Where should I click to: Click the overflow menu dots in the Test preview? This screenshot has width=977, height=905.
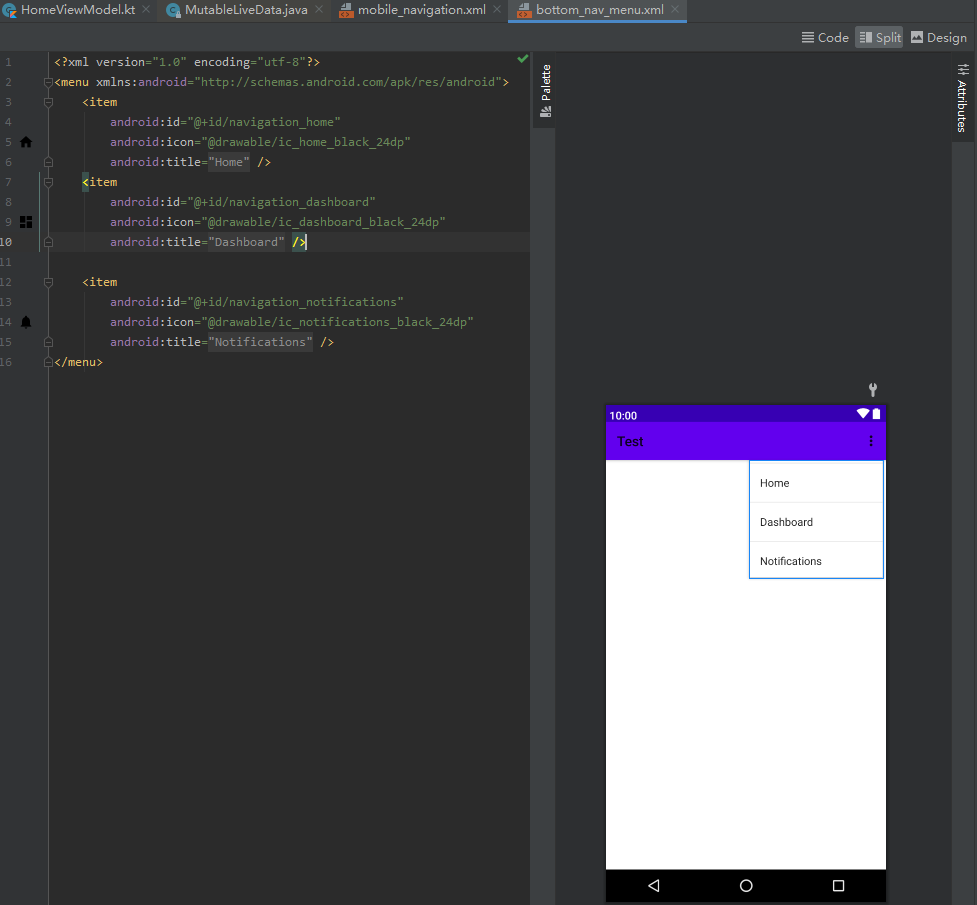(x=870, y=440)
